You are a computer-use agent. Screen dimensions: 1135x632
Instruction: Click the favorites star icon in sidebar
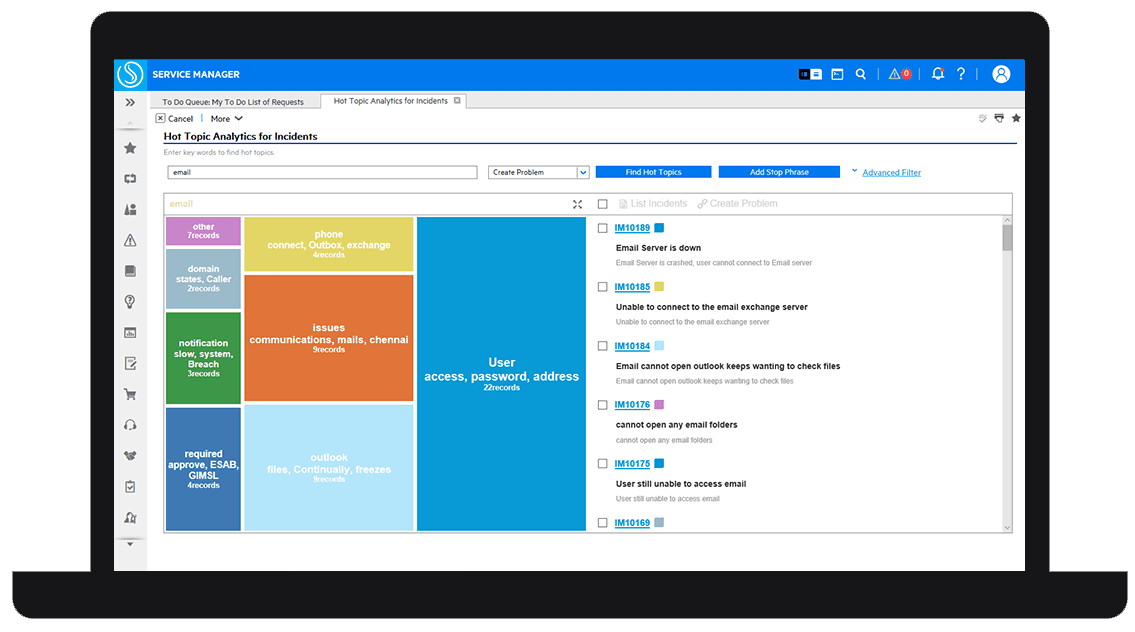130,147
